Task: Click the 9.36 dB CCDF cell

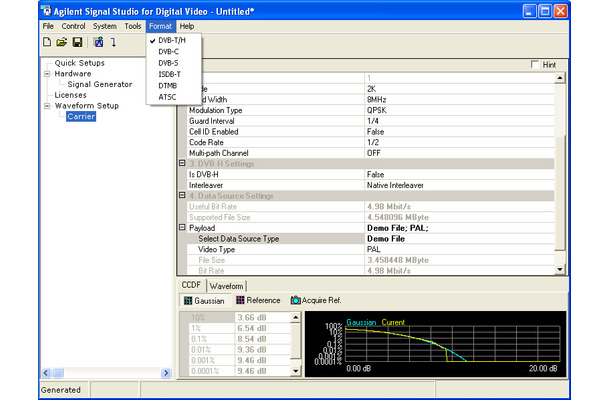Action: tap(263, 350)
